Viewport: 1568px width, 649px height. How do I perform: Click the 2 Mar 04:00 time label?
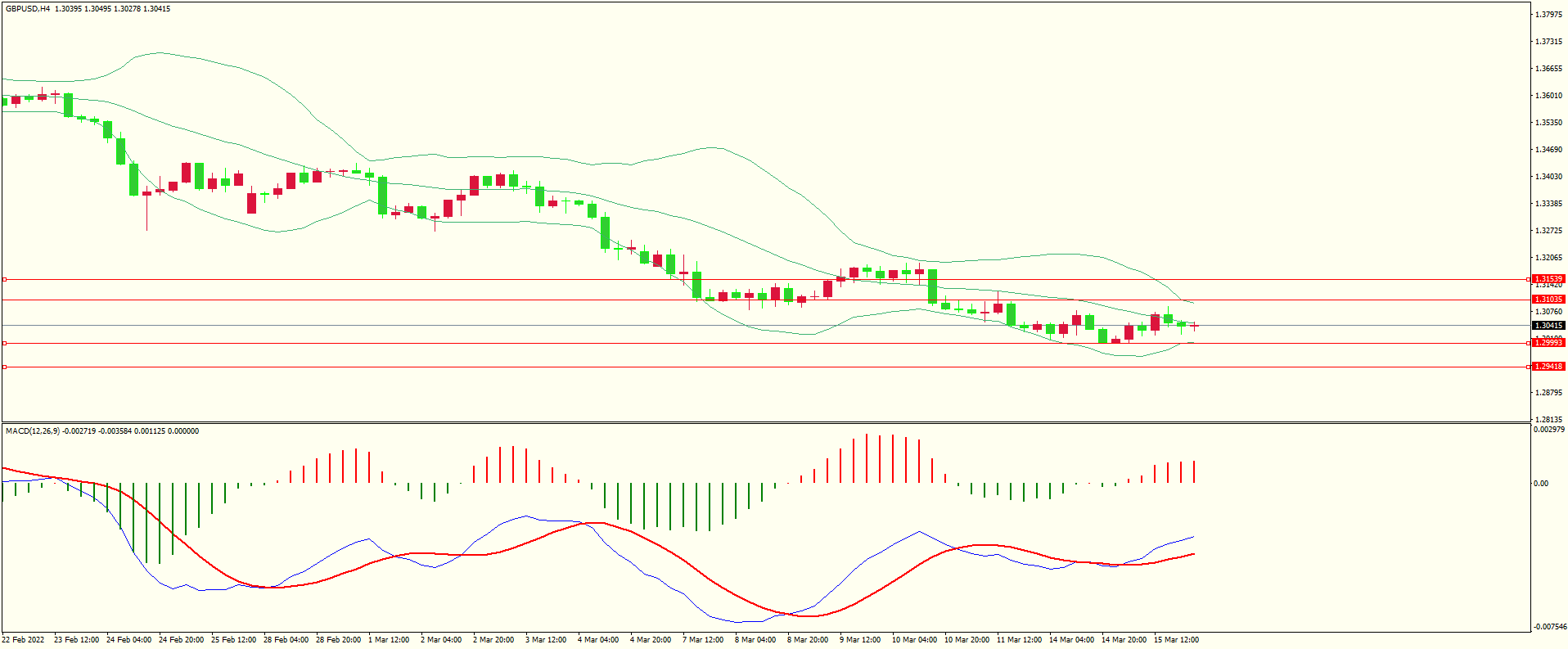(441, 640)
